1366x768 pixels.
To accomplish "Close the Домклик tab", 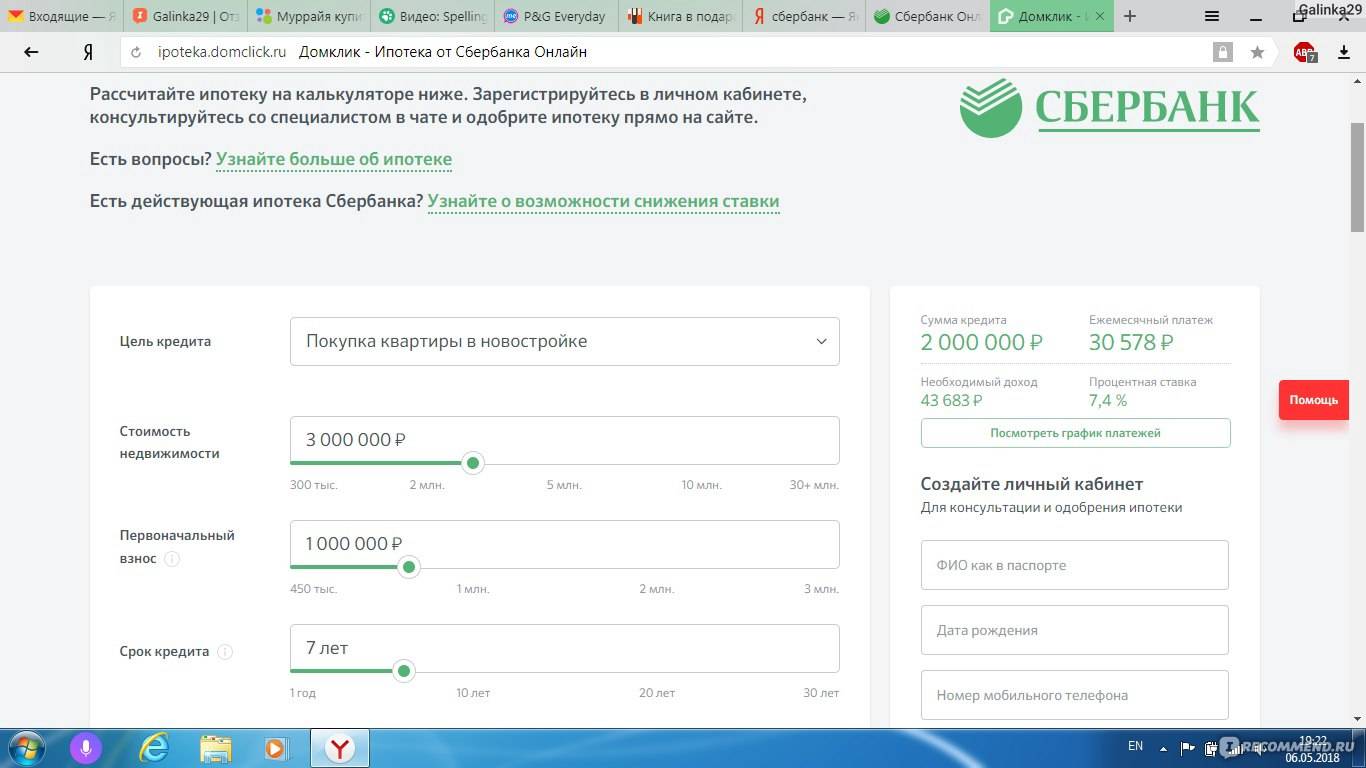I will tap(1101, 16).
